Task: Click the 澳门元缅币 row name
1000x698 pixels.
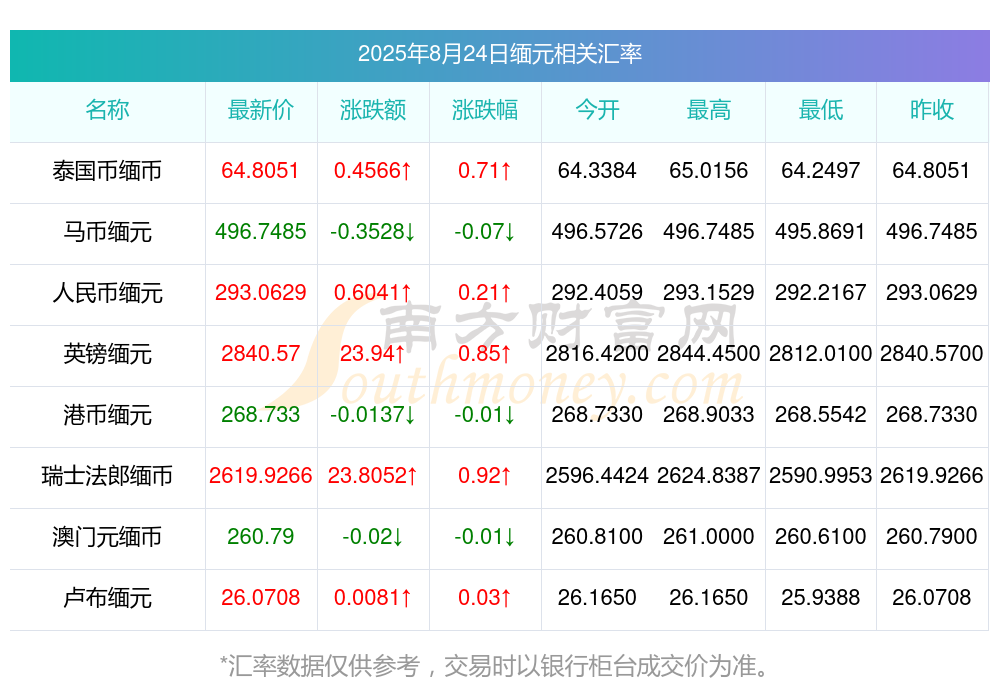Action: point(107,537)
